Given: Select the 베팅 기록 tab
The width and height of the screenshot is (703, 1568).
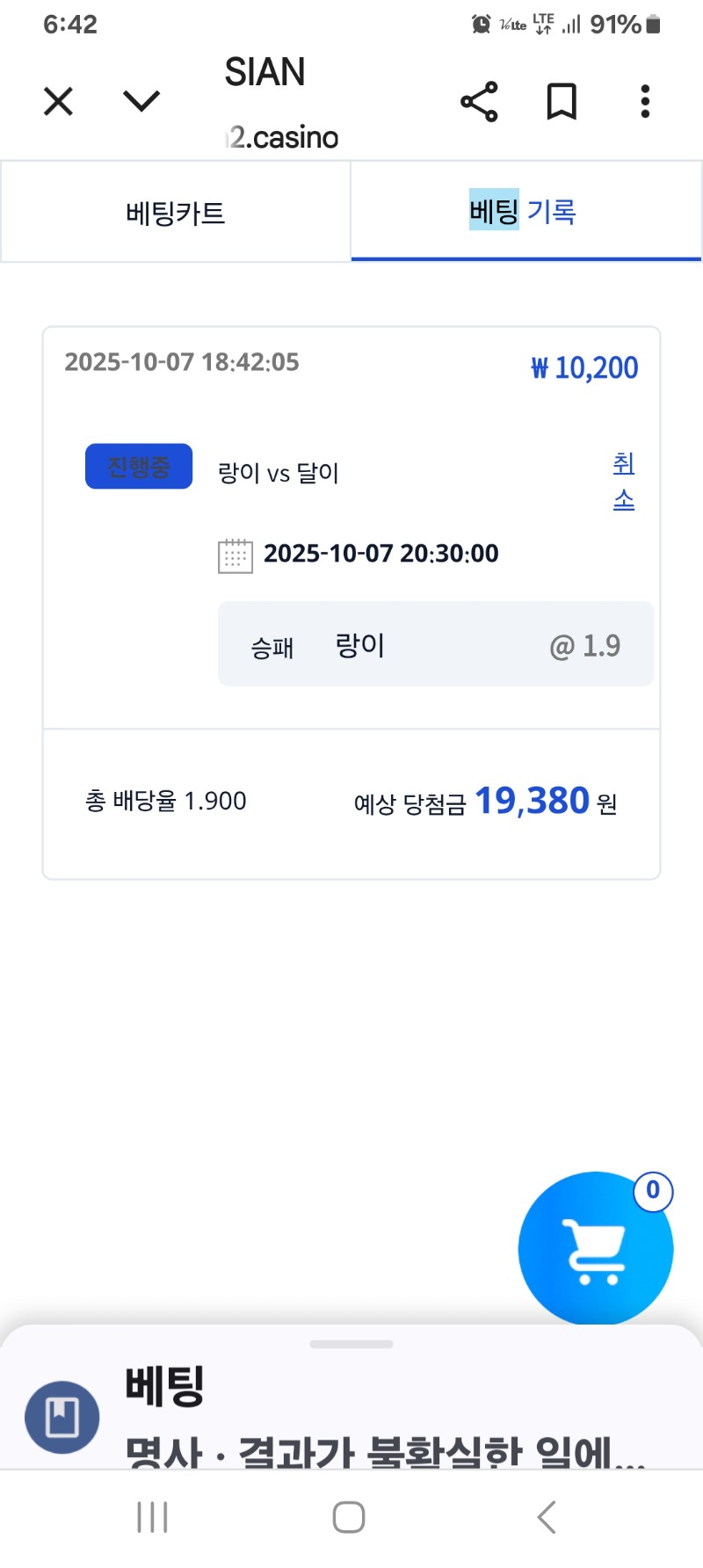Looking at the screenshot, I should (524, 212).
